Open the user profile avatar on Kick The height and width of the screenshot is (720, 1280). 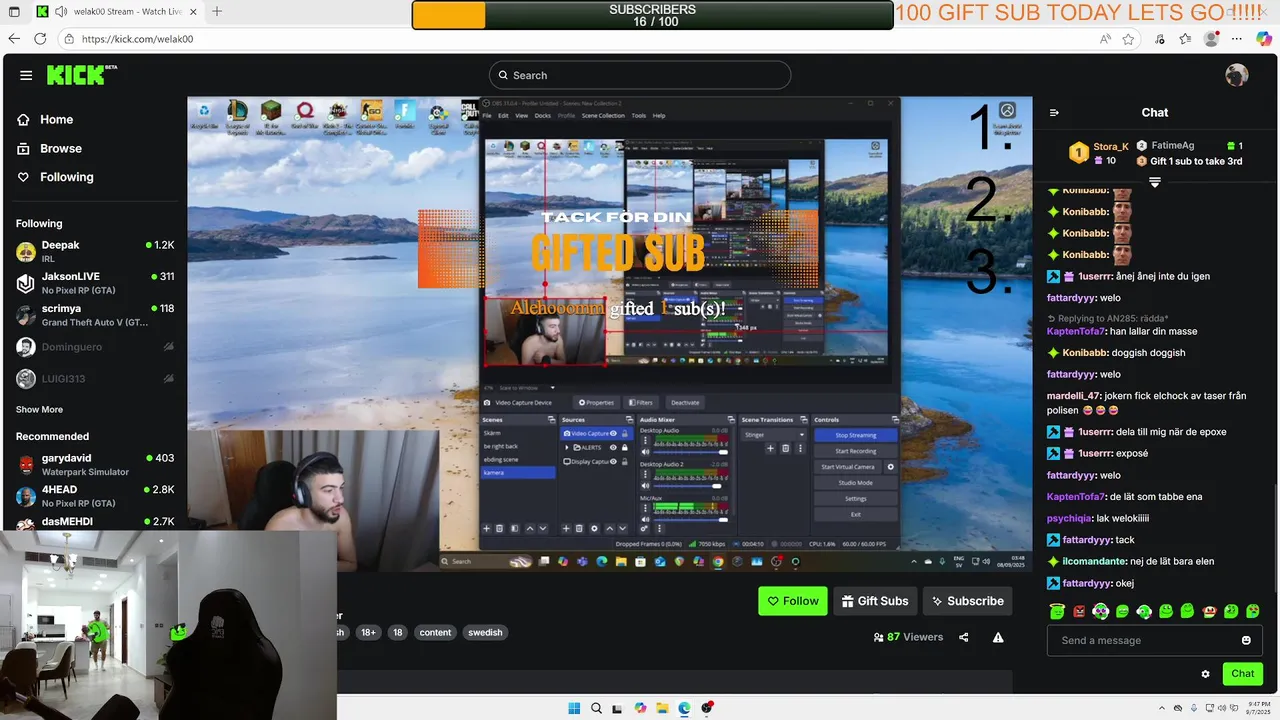point(1237,75)
